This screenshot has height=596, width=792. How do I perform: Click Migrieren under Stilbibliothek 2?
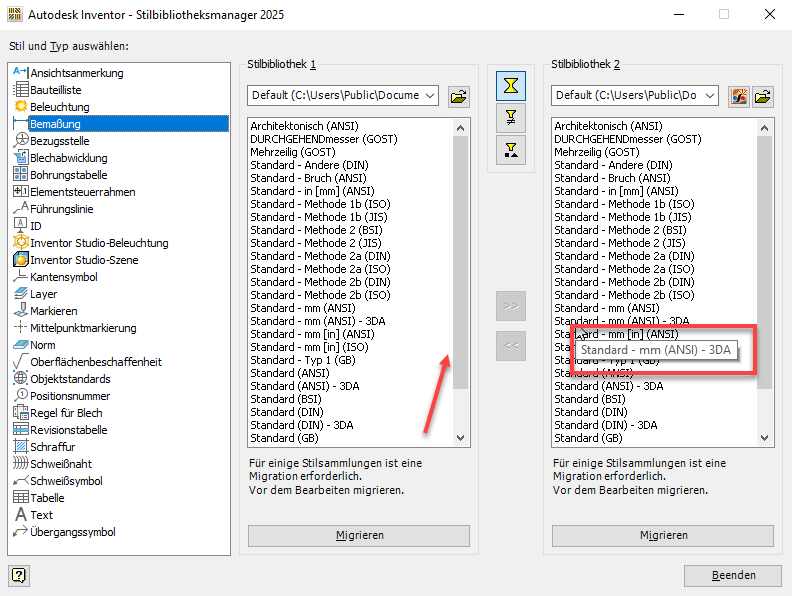[663, 535]
